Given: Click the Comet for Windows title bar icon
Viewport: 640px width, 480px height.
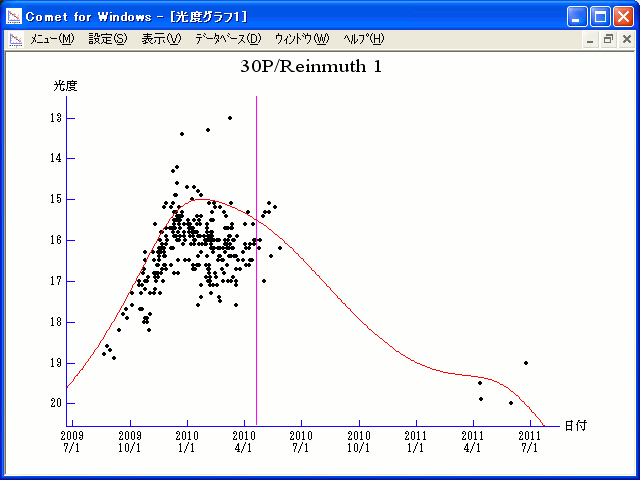Looking at the screenshot, I should (14, 16).
